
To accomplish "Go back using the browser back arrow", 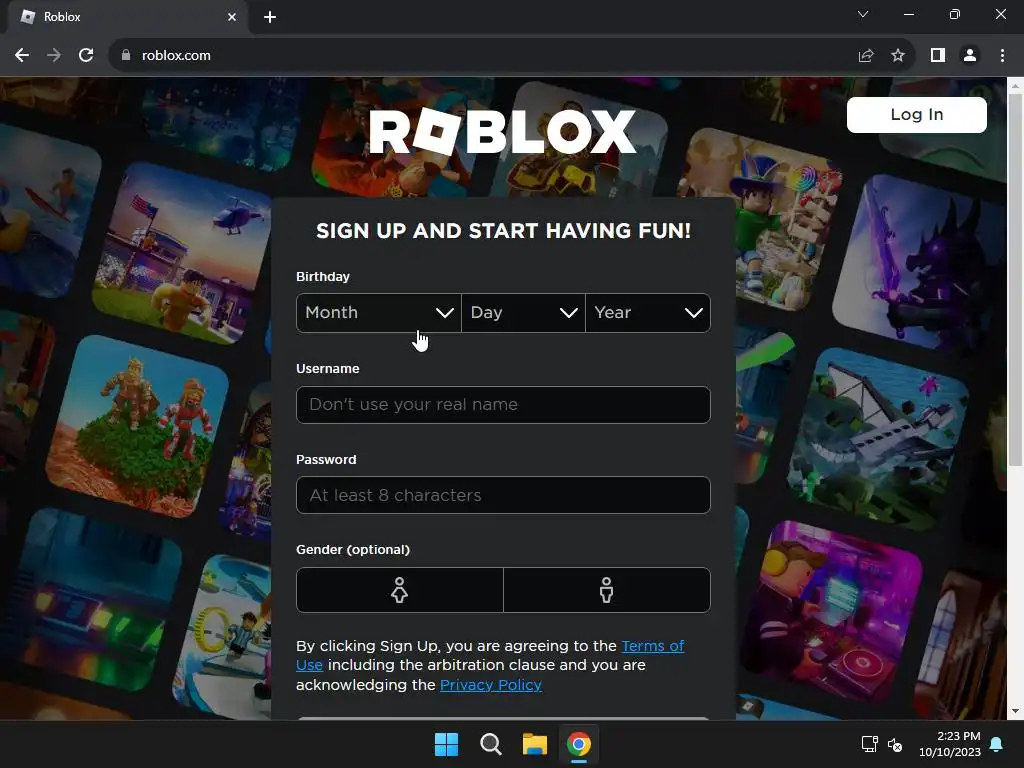I will (22, 56).
